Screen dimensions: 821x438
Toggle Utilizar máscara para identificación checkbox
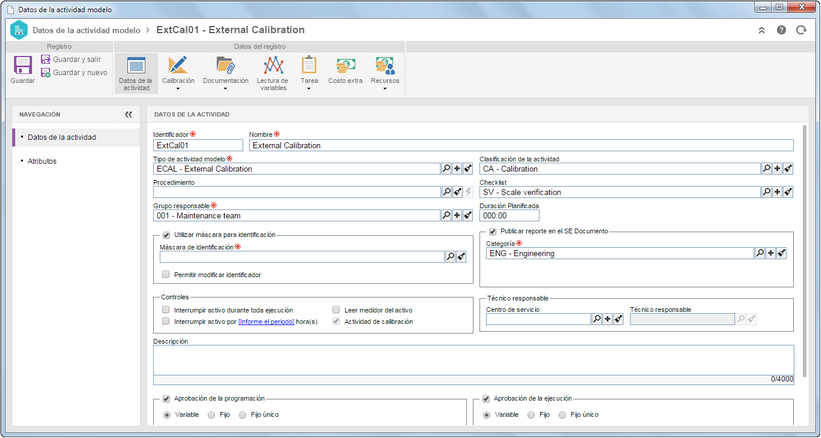click(x=166, y=235)
